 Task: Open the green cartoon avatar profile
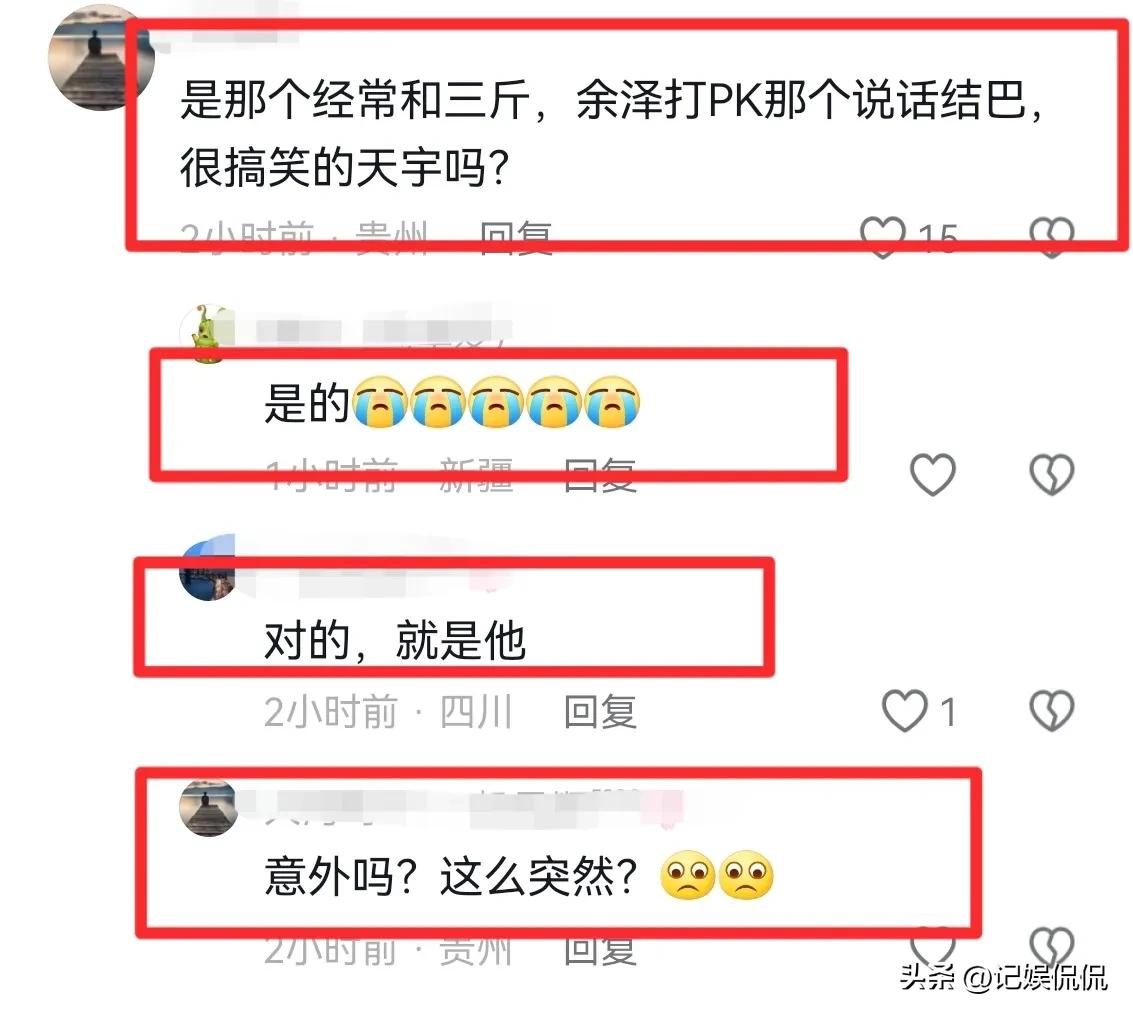[207, 333]
